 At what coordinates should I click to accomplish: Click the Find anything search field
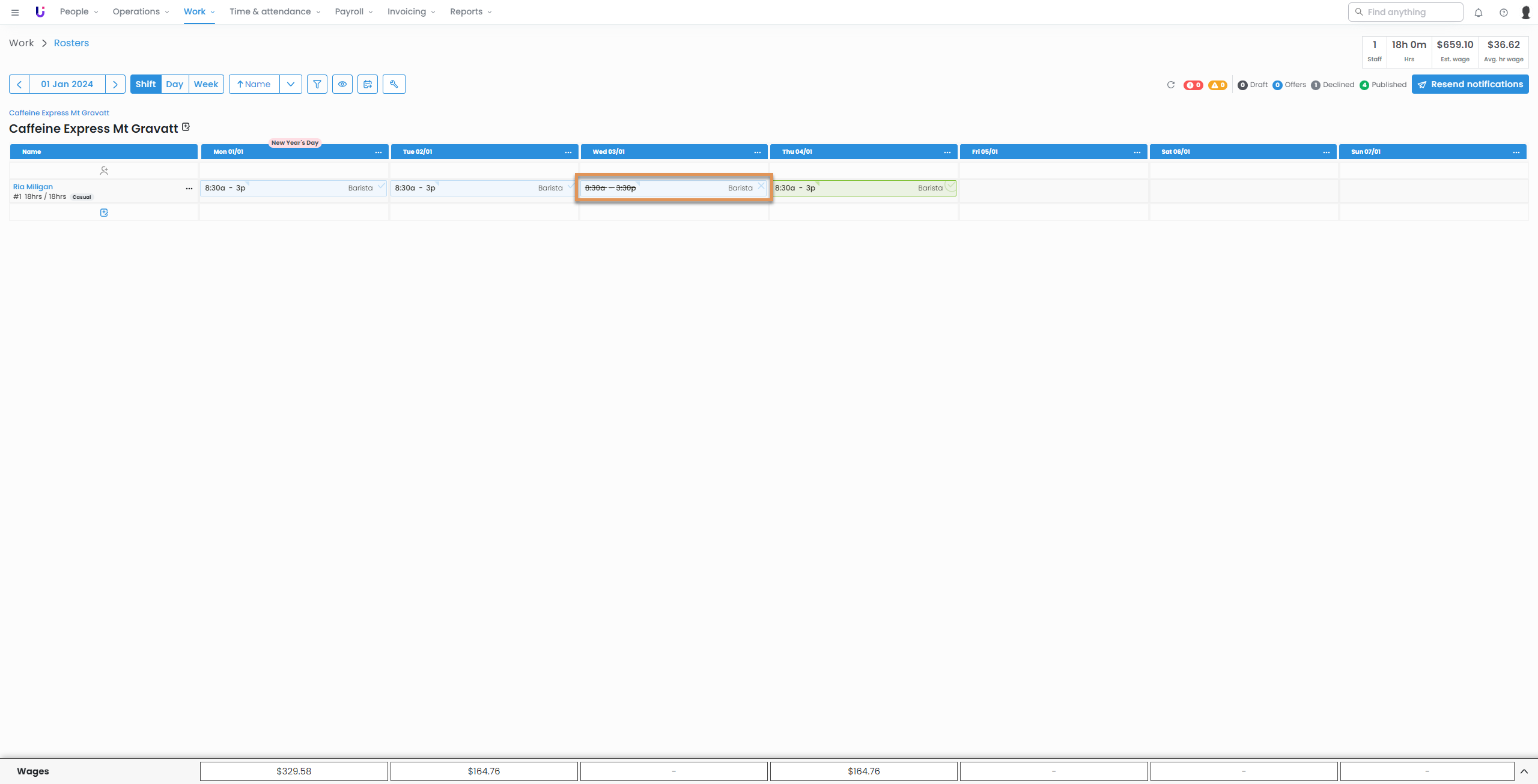pos(1406,12)
